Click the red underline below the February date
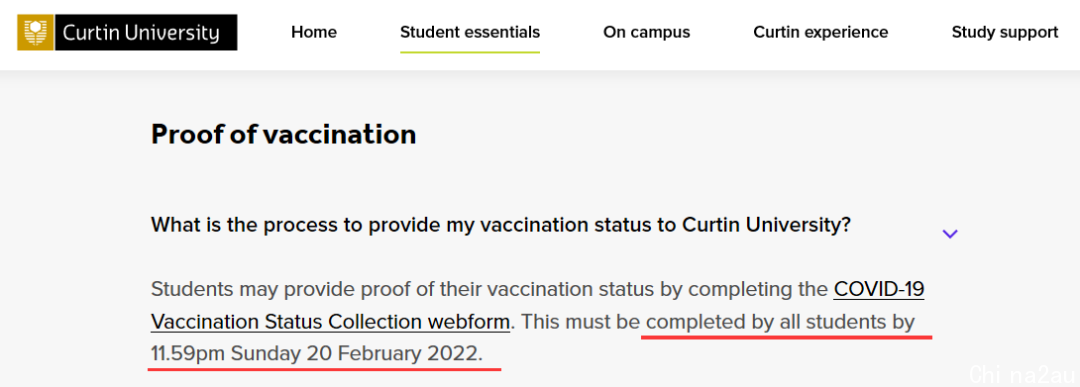Image resolution: width=1080 pixels, height=387 pixels. 324,369
